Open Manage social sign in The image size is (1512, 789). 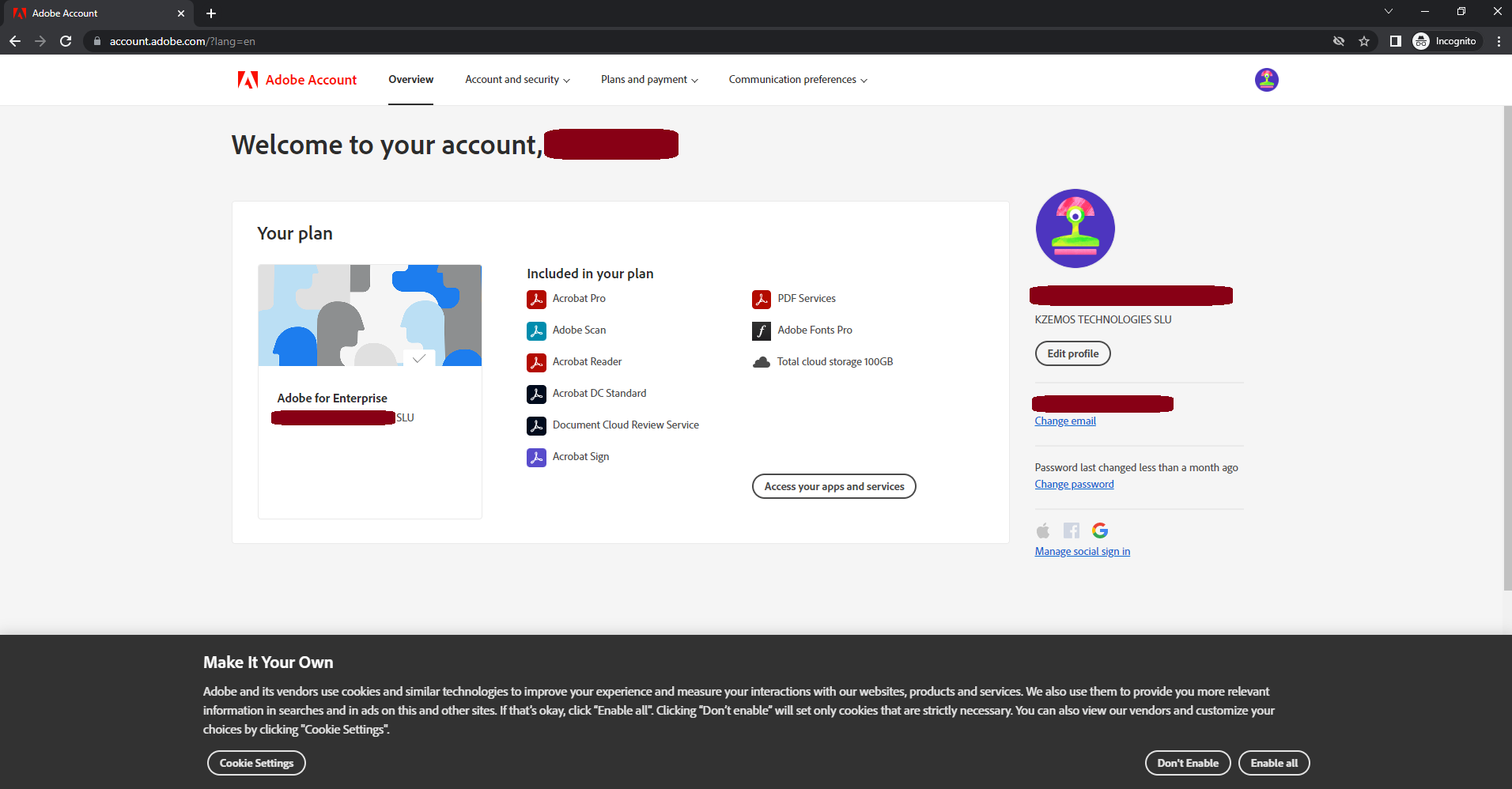pos(1082,550)
